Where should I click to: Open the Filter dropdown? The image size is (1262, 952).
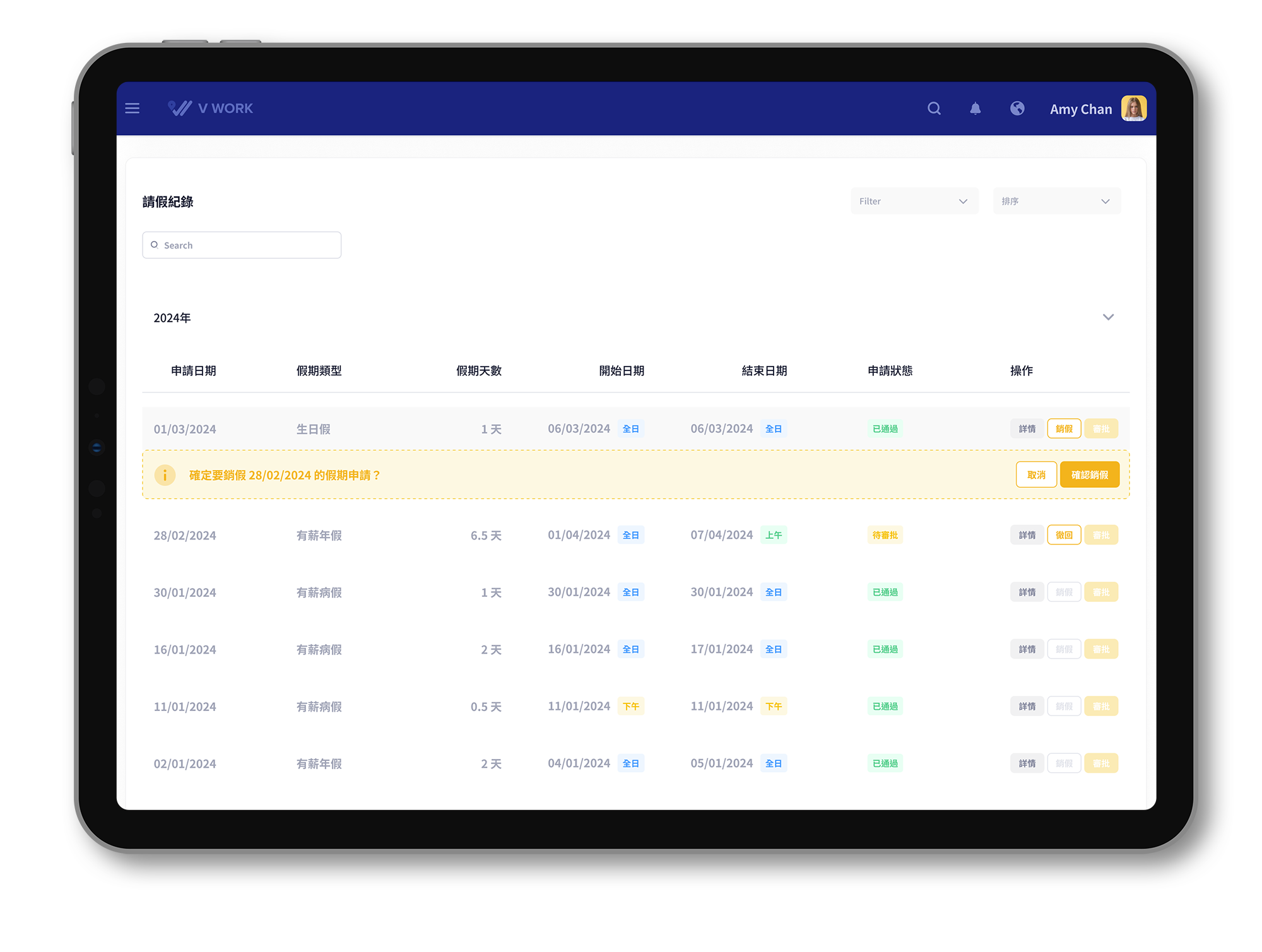914,201
